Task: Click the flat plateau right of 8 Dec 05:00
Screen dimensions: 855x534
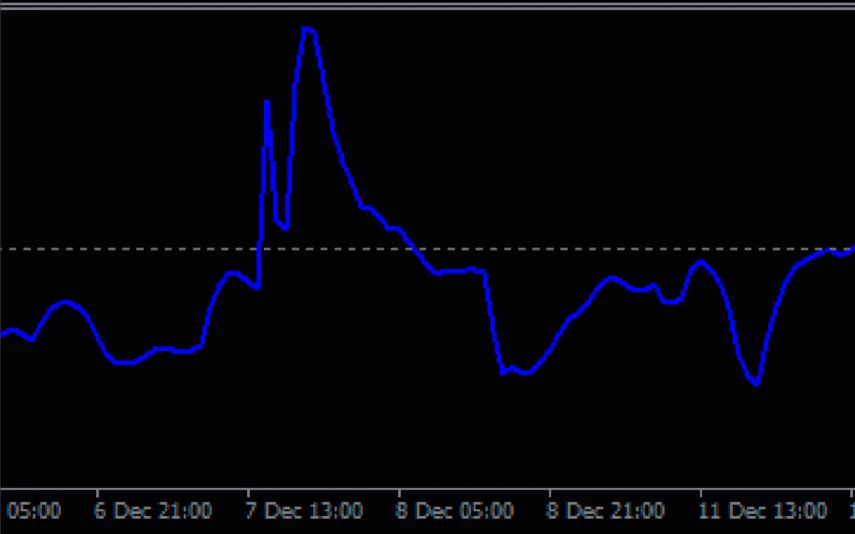Action: [462, 270]
